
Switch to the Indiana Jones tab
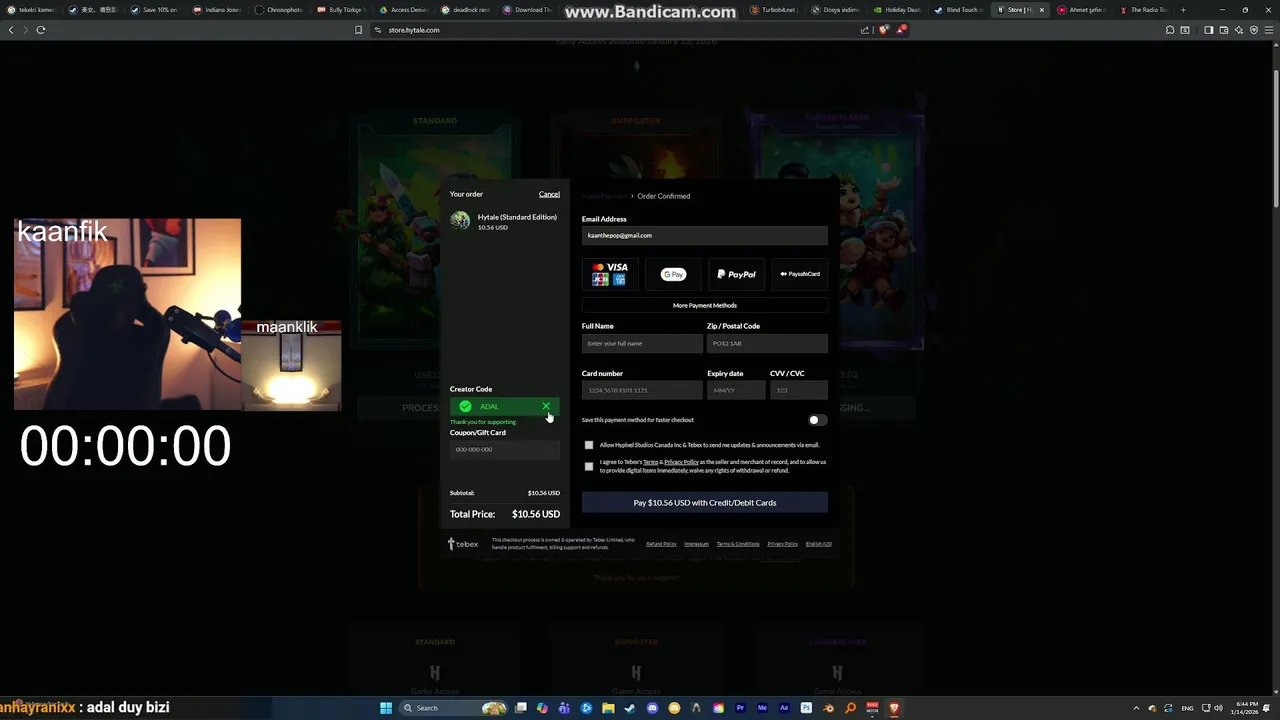point(216,10)
